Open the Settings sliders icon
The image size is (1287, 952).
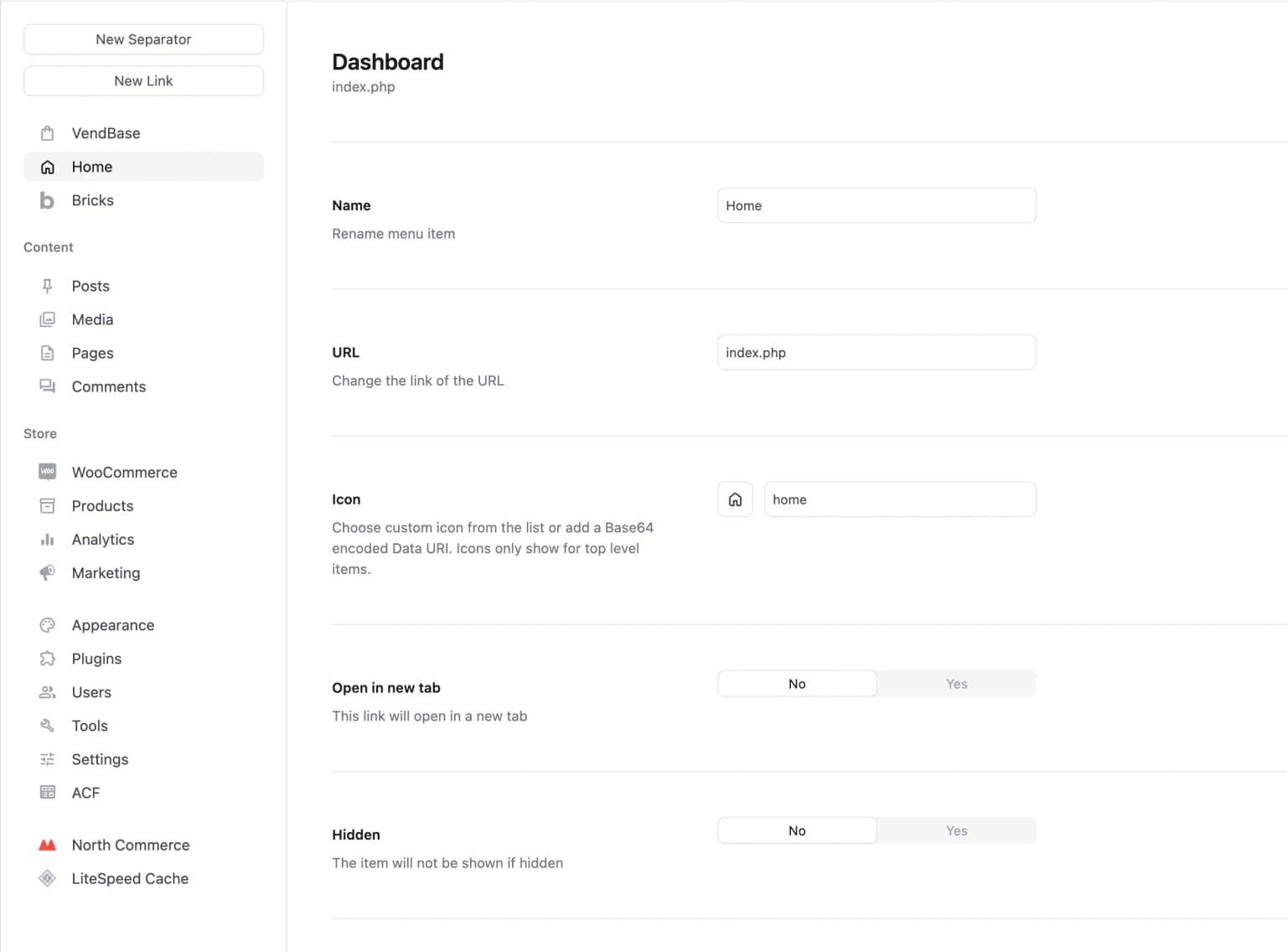coord(47,759)
